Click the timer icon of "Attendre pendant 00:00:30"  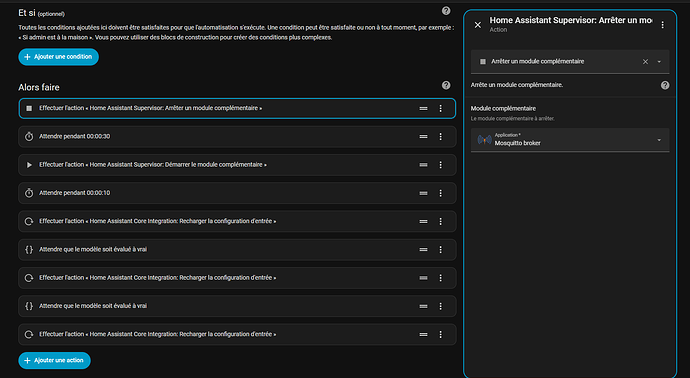coord(29,136)
